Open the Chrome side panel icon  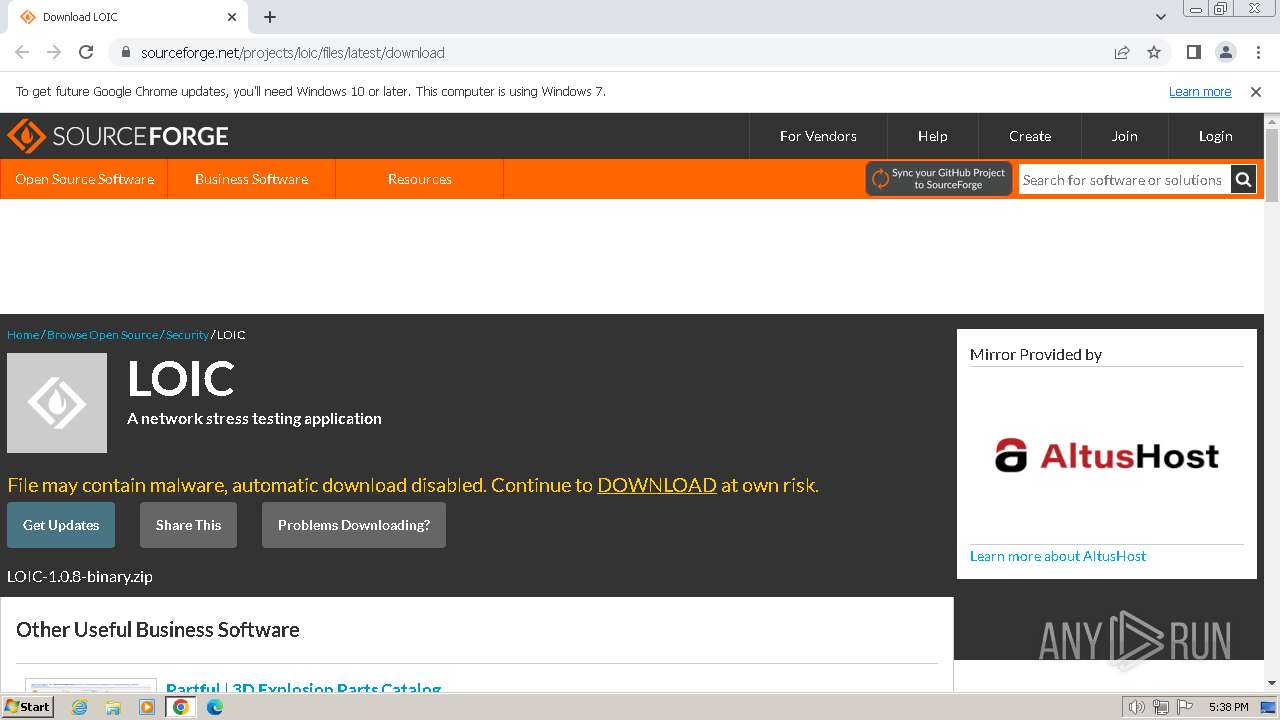tap(1193, 52)
